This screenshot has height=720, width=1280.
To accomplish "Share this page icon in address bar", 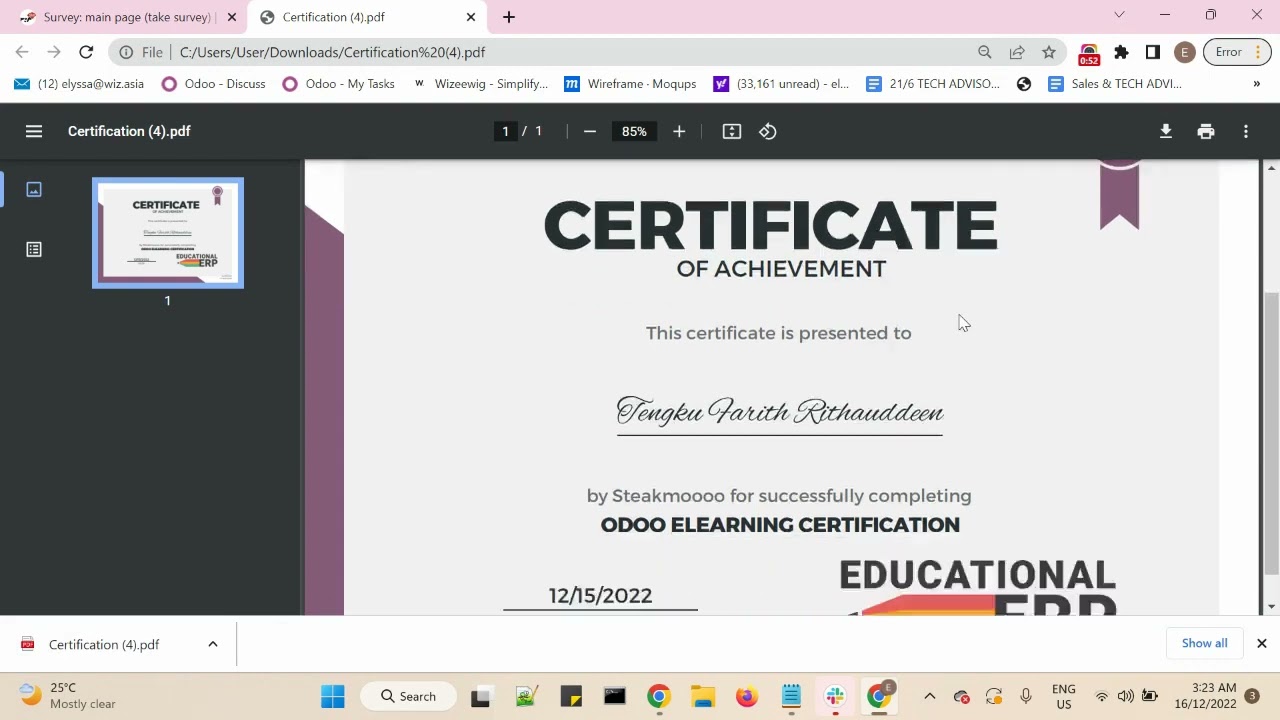I will pos(1017,52).
